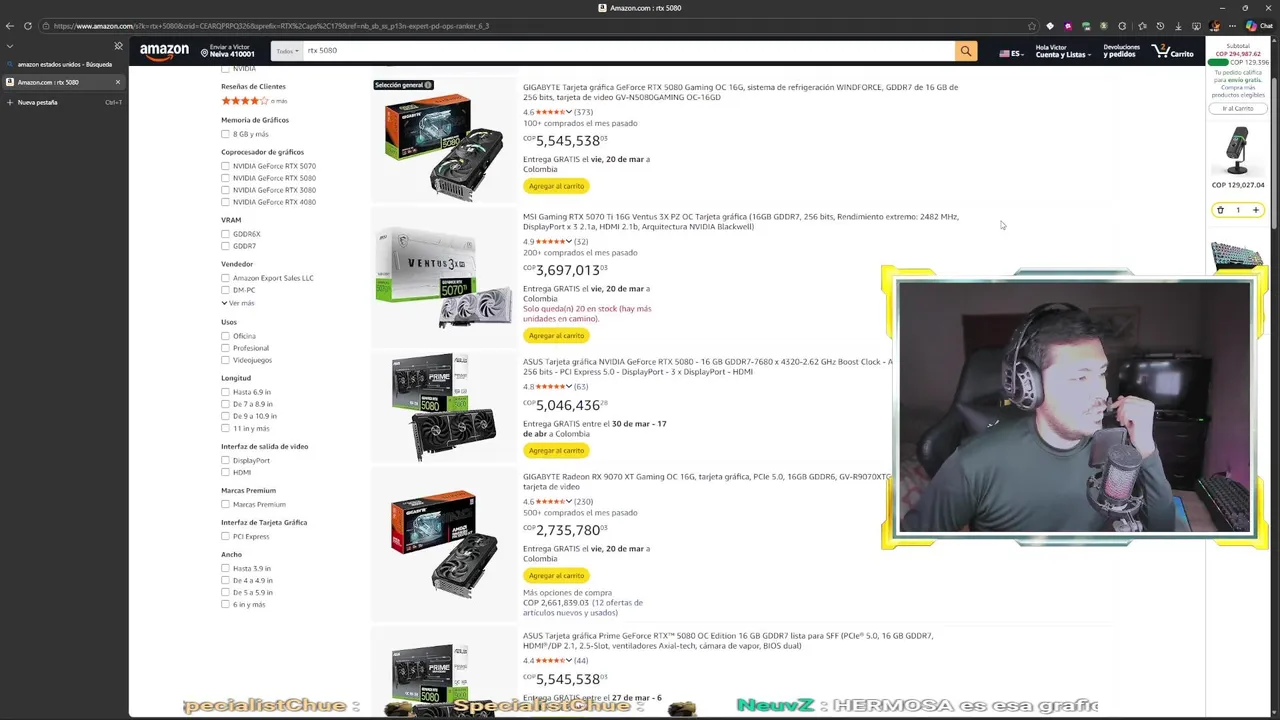Tick the GDDR6X VRAM checkbox
Image resolution: width=1280 pixels, height=720 pixels.
pyautogui.click(x=225, y=234)
